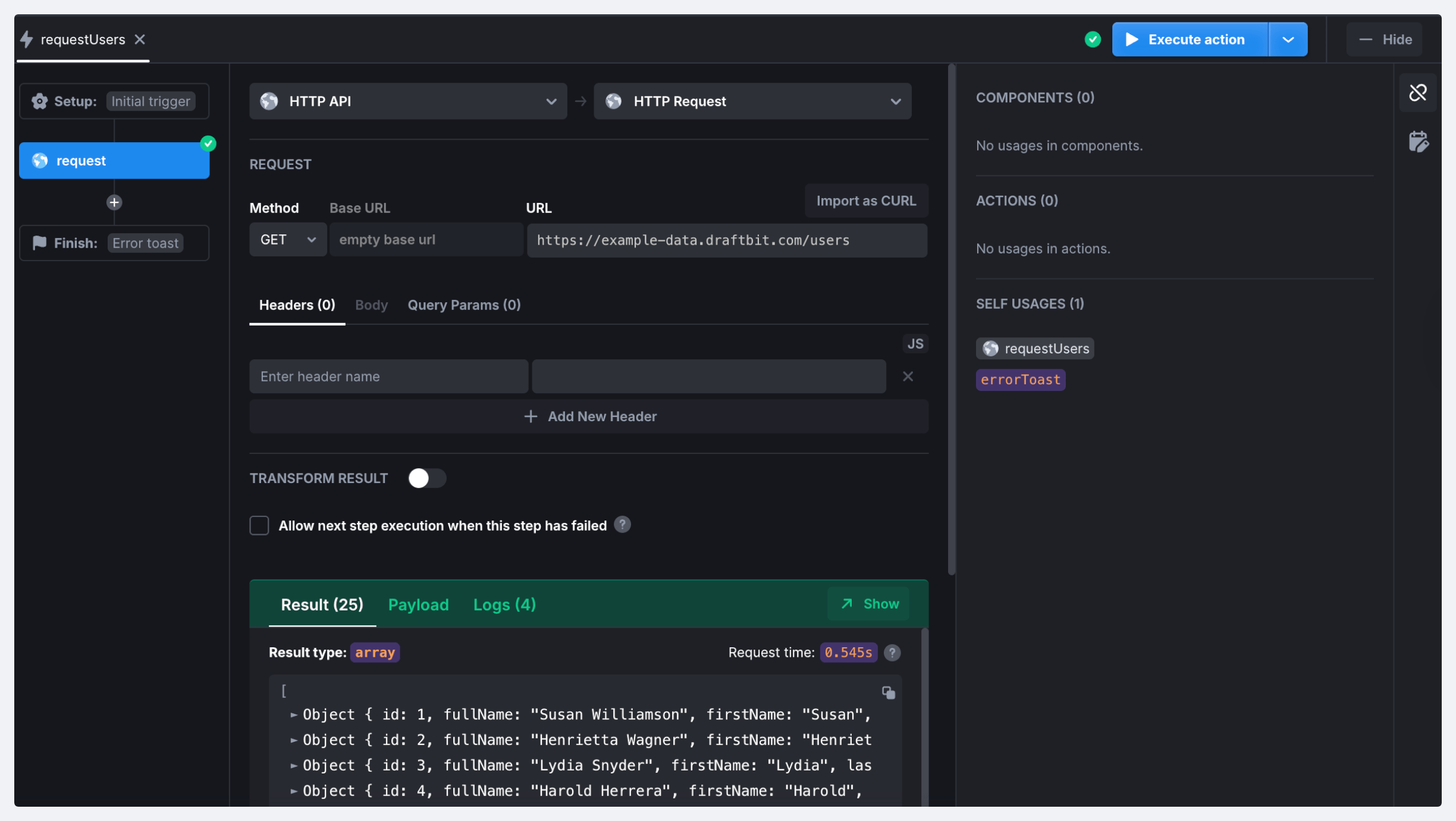
Task: Expand Execute action dropdown arrow
Action: tap(1288, 39)
